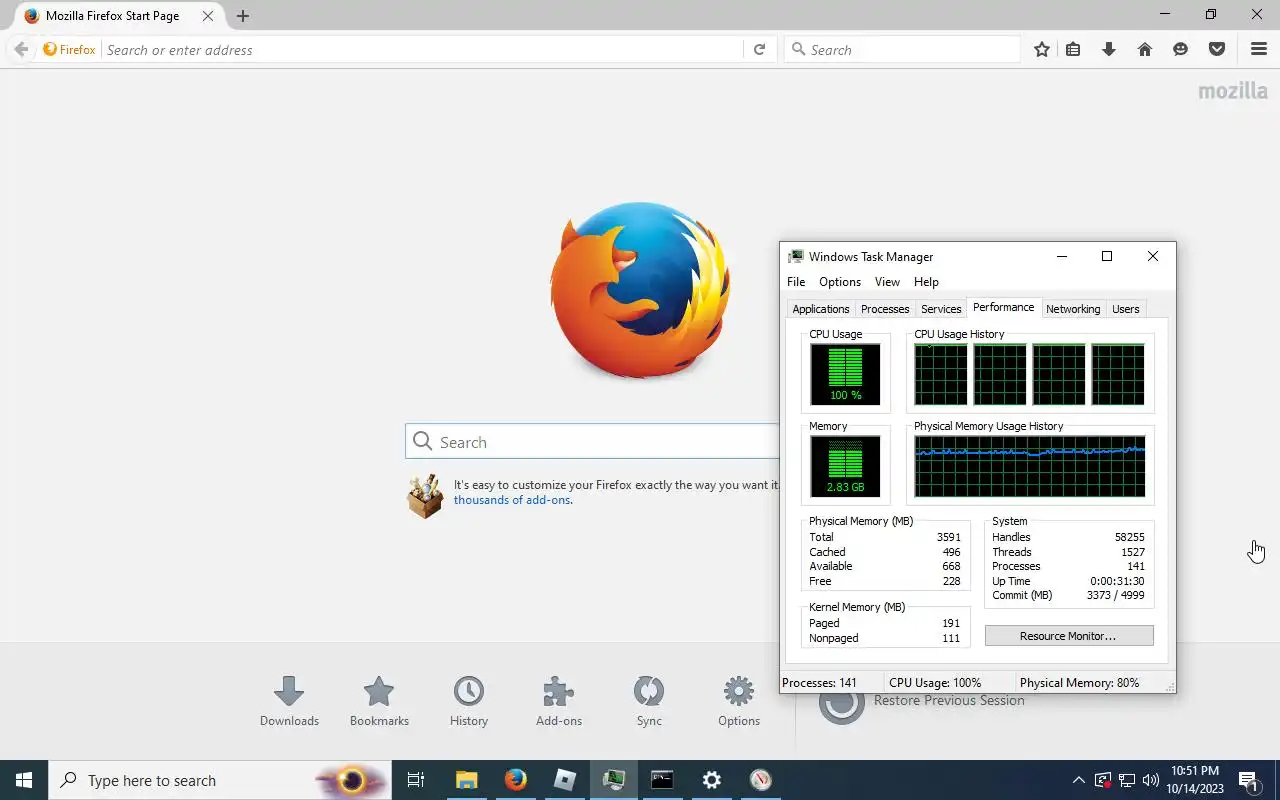The height and width of the screenshot is (800, 1280).
Task: Open the Command Prompt taskbar icon
Action: (x=662, y=780)
